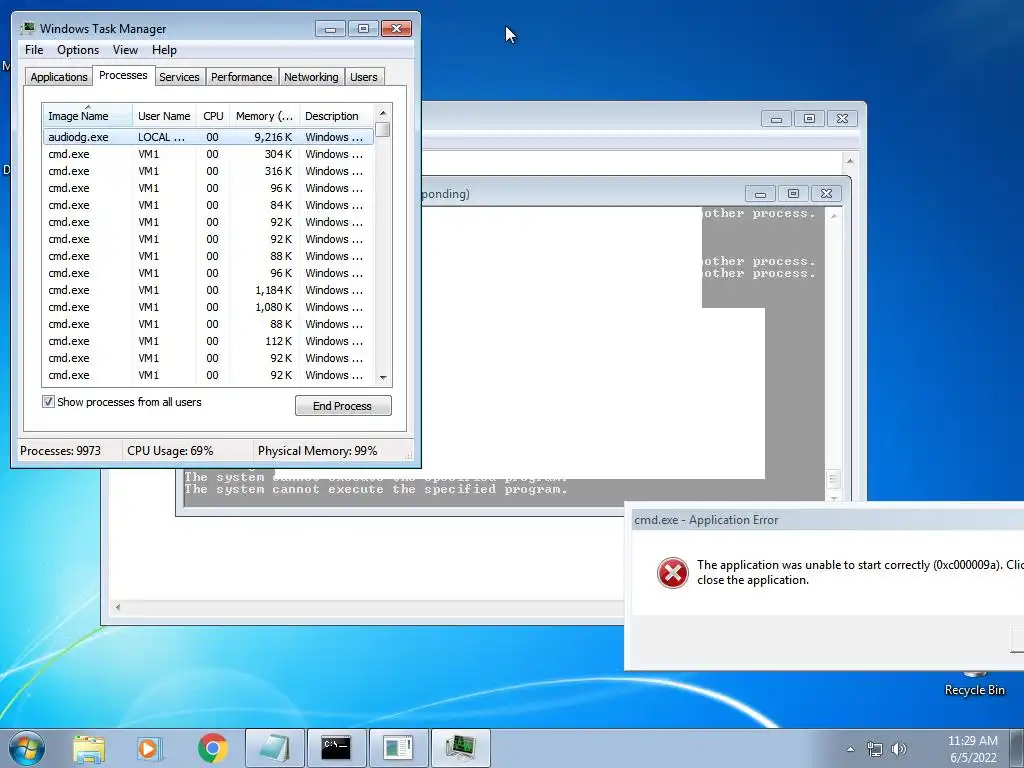Switch to the Command Prompt taskbar button

[x=336, y=748]
